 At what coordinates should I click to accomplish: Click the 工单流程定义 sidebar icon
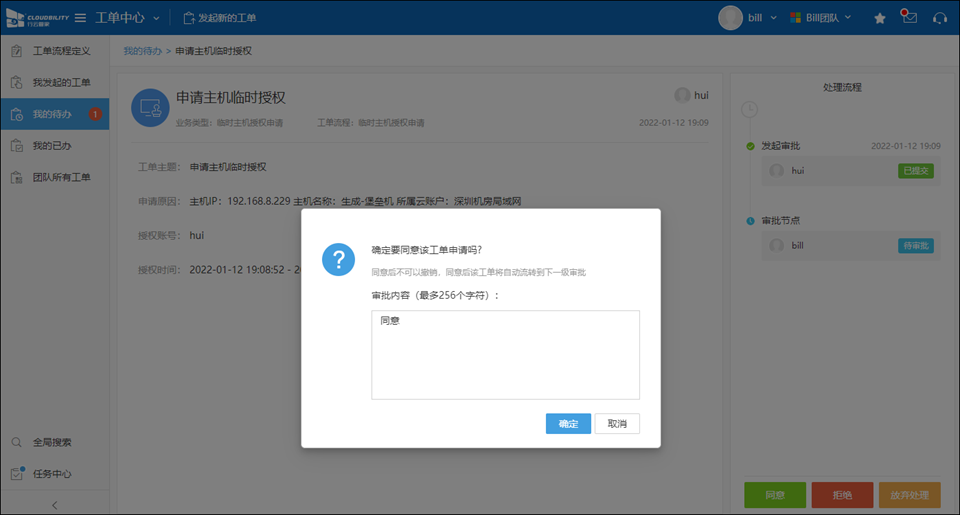coord(17,51)
